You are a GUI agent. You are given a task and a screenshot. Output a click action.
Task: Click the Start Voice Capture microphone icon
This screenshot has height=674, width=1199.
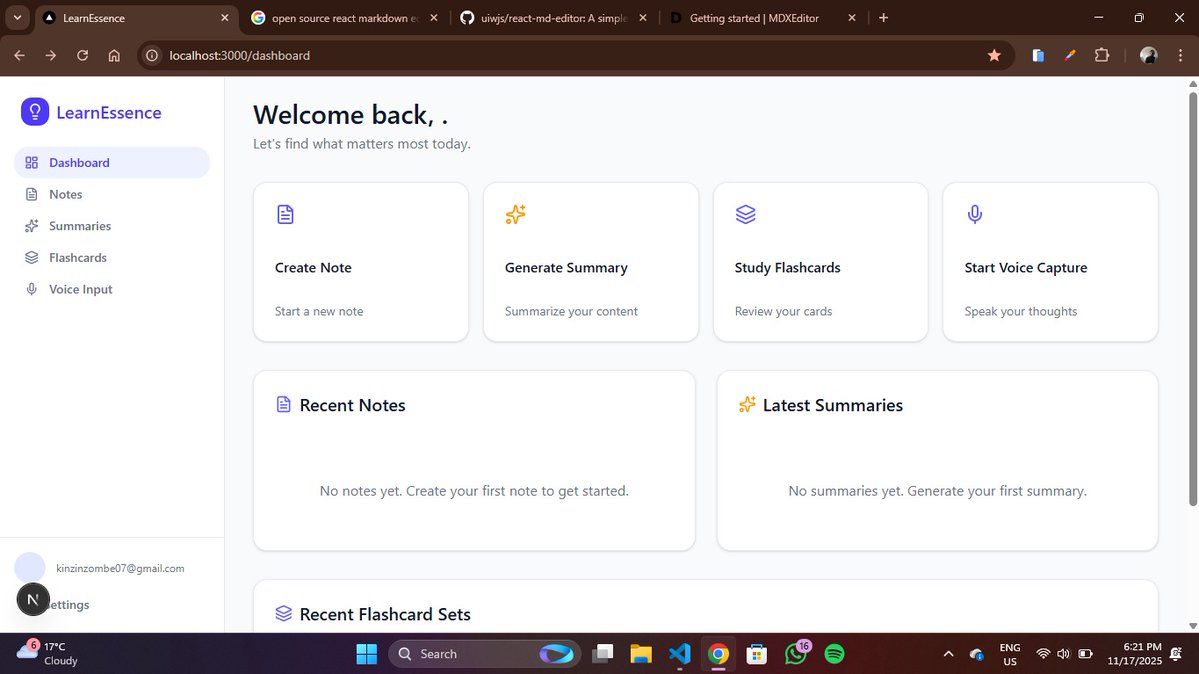974,213
